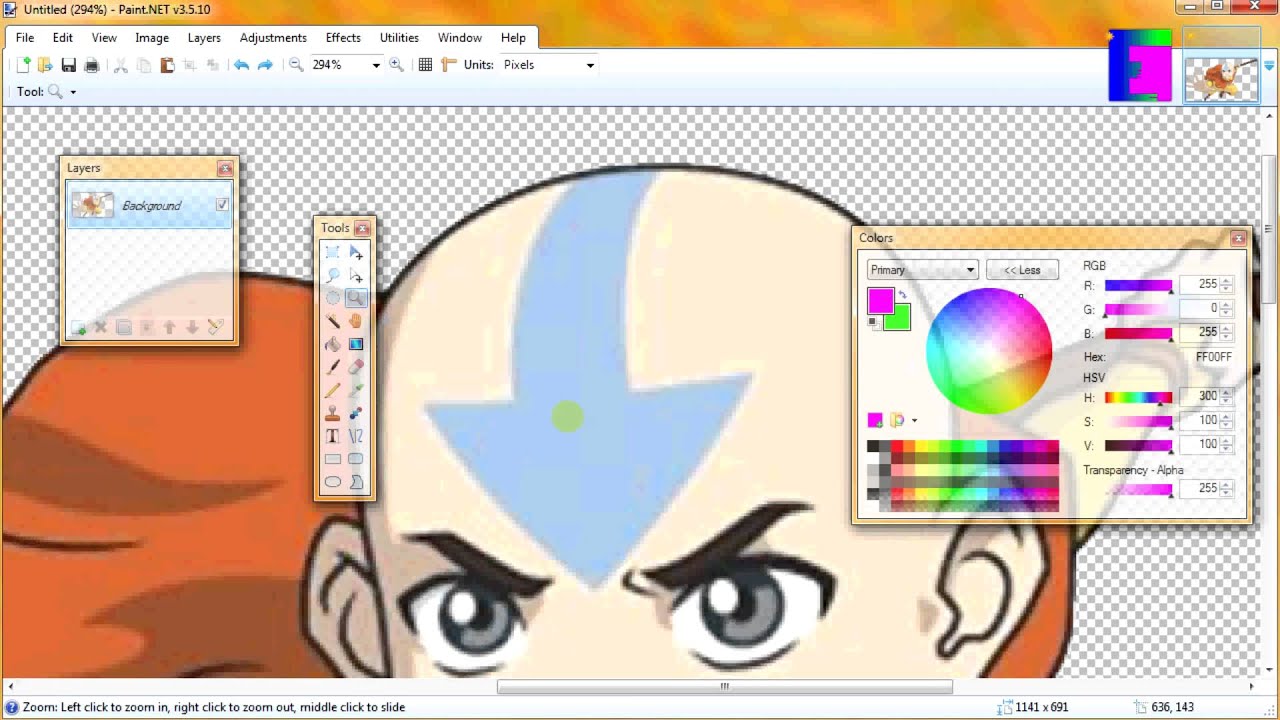The width and height of the screenshot is (1280, 720).
Task: Select the Gradient tool
Action: 356,344
